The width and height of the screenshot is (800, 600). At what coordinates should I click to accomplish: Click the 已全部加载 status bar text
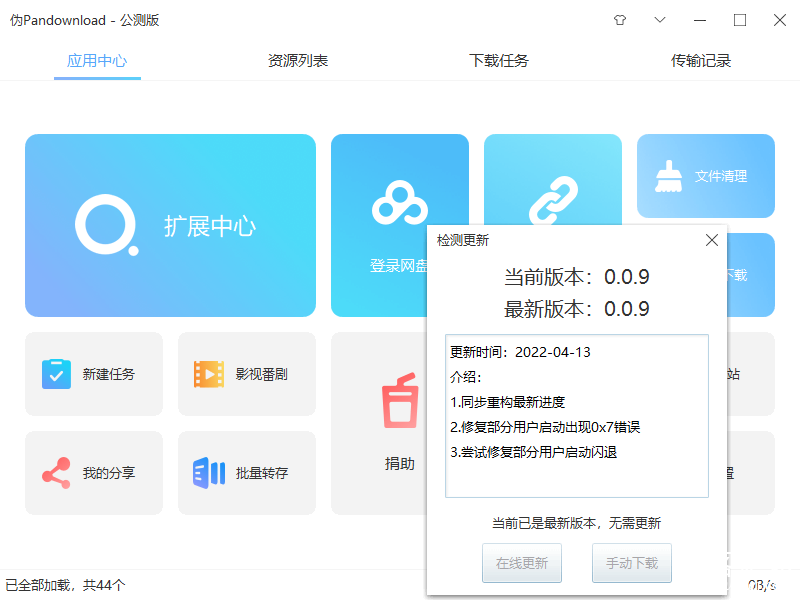tap(66, 585)
